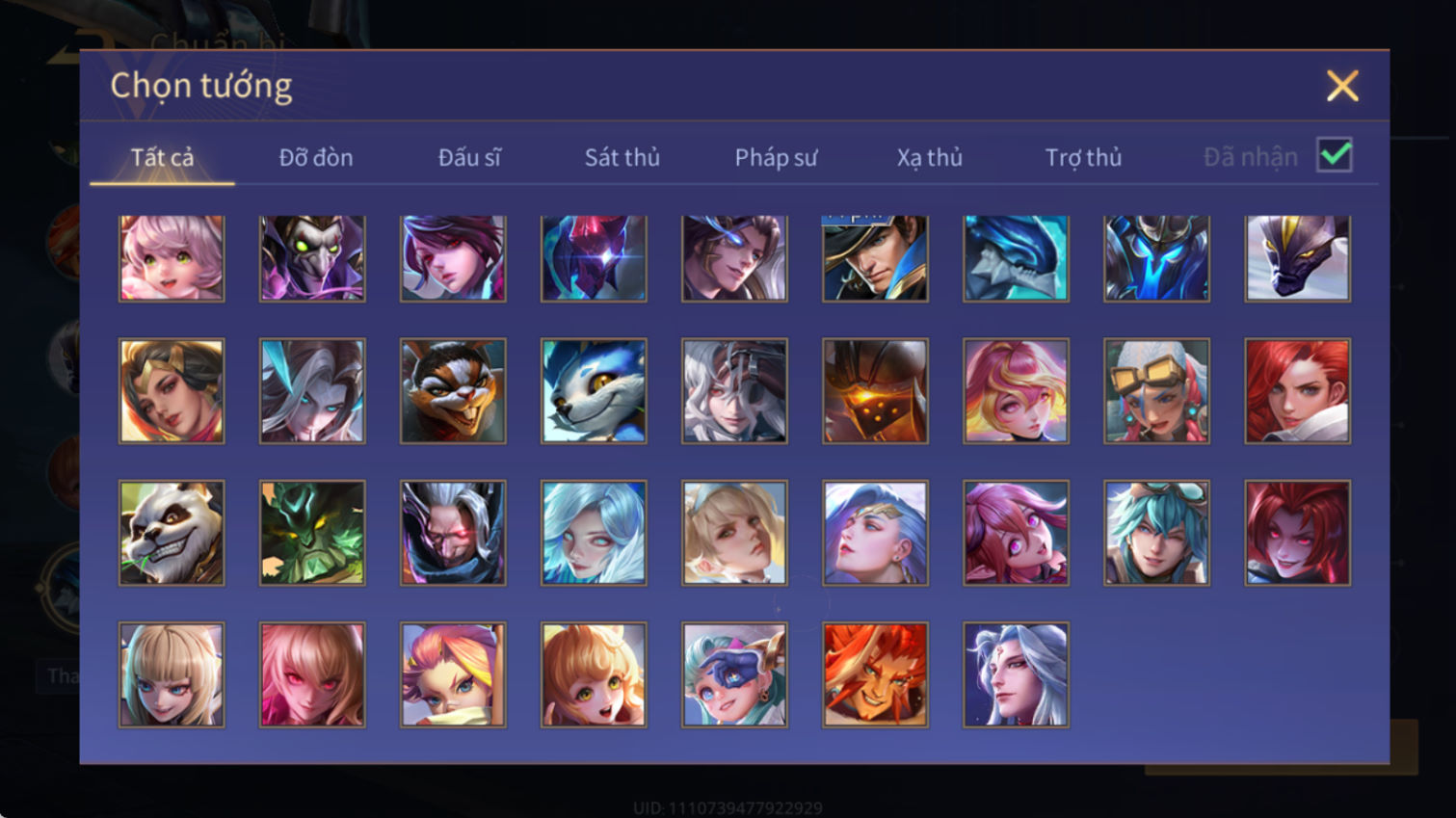This screenshot has width=1456, height=818.
Task: Uncheck the Đã nhận checkbox
Action: (1335, 155)
